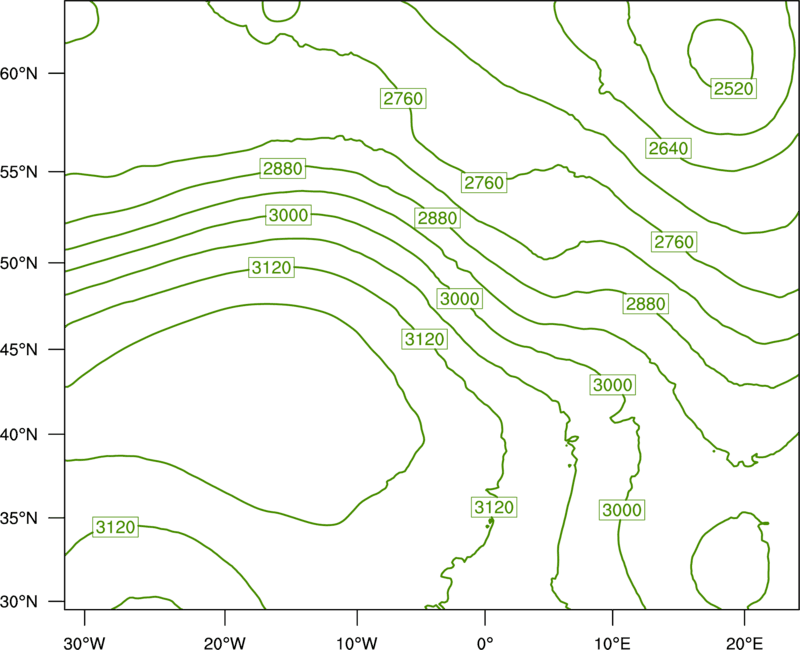Click the 40°N latitude axis label
Image resolution: width=800 pixels, height=650 pixels.
pyautogui.click(x=19, y=435)
